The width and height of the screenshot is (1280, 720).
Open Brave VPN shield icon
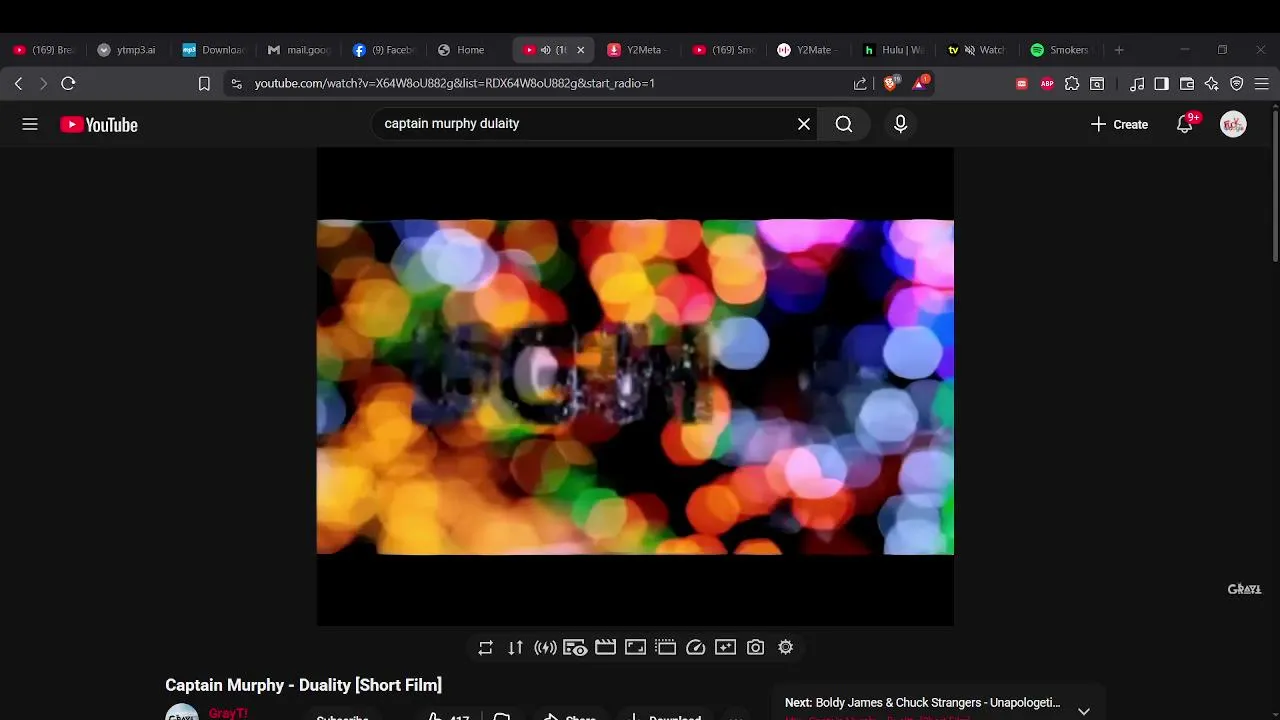[1237, 84]
